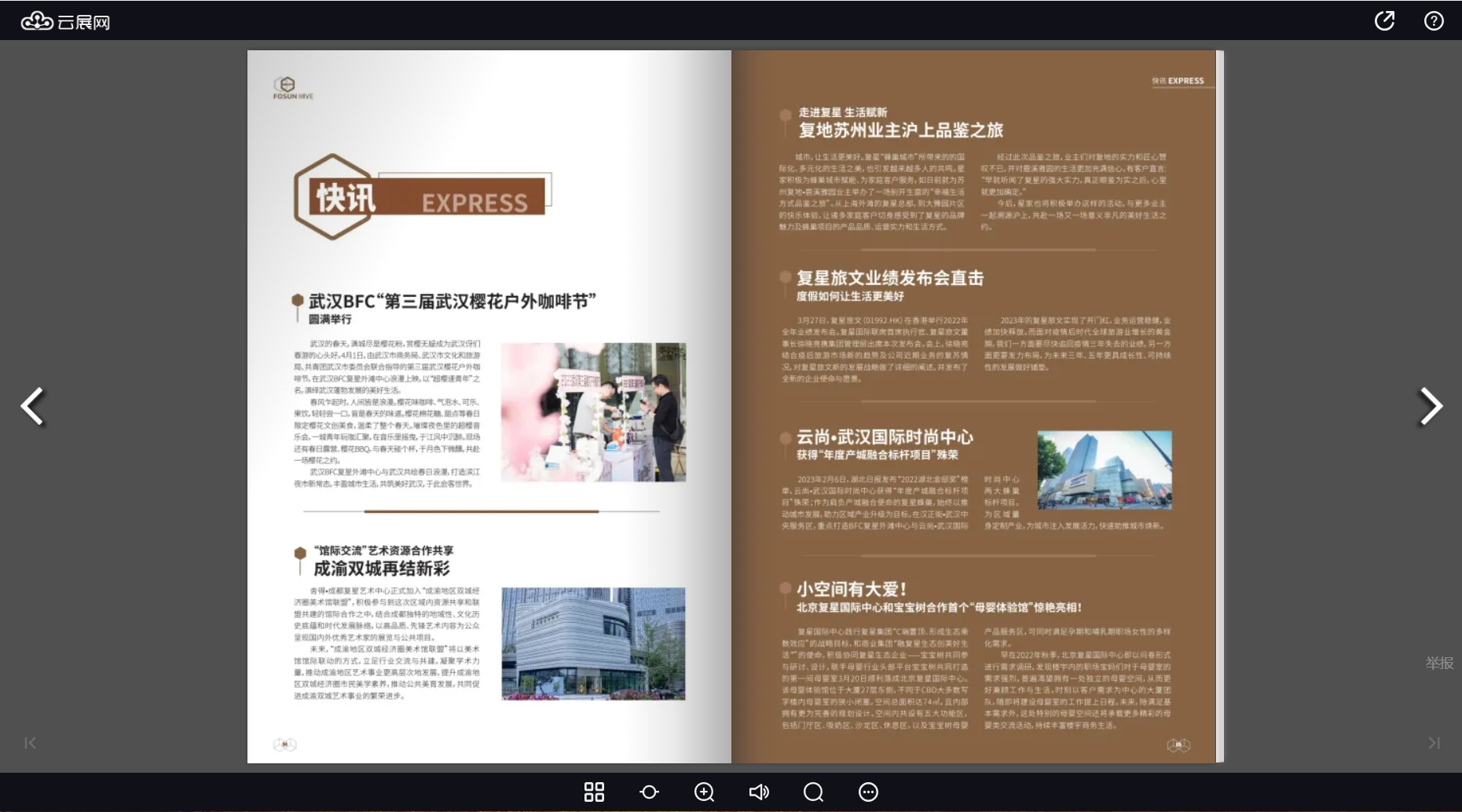This screenshot has width=1462, height=812.
Task: Open the more options ellipsis menu
Action: (x=868, y=792)
